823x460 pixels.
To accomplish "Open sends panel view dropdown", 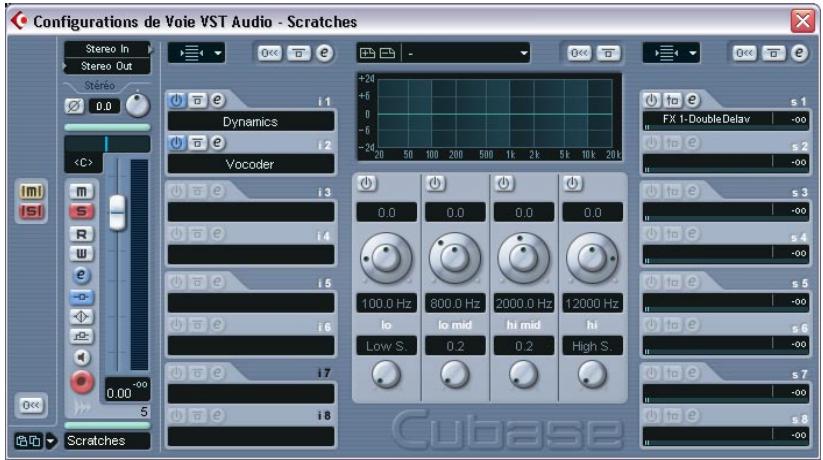I will [x=671, y=53].
